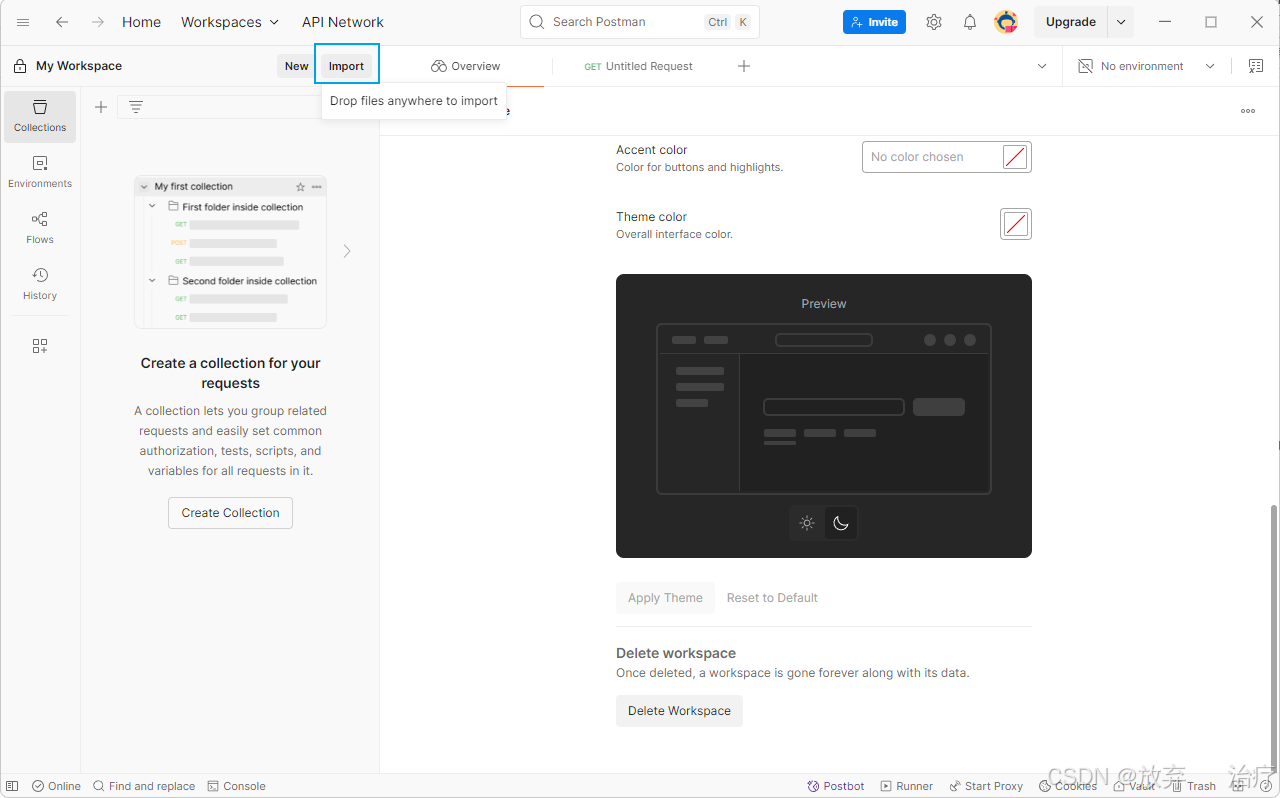Switch preview to dark theme moon icon
The width and height of the screenshot is (1280, 798).
coord(841,523)
